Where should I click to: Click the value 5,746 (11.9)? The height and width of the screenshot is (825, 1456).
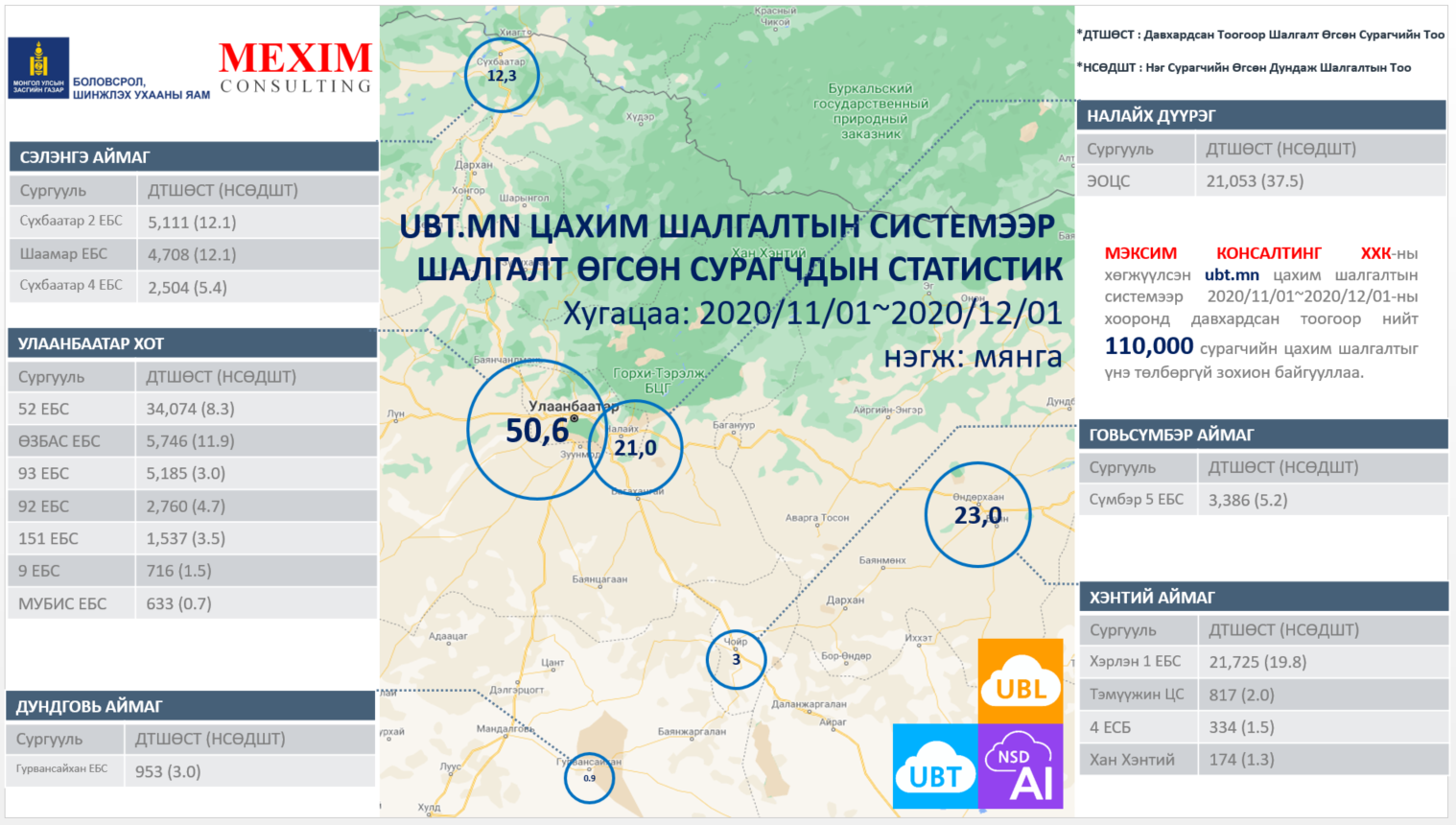(190, 441)
